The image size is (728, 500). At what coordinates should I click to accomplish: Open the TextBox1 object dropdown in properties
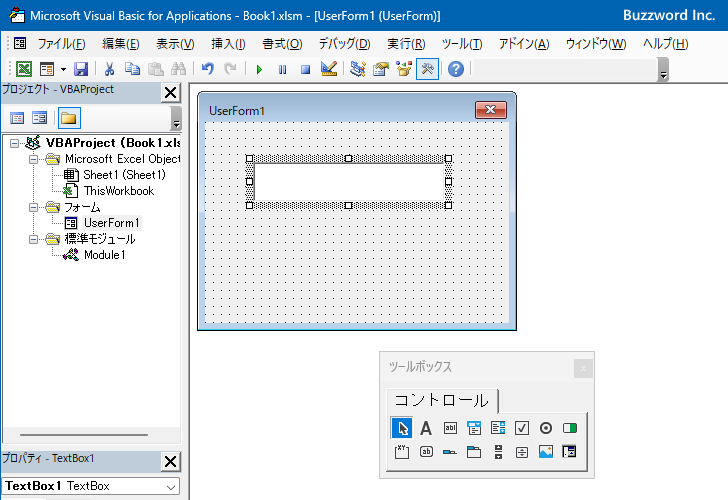tap(171, 487)
